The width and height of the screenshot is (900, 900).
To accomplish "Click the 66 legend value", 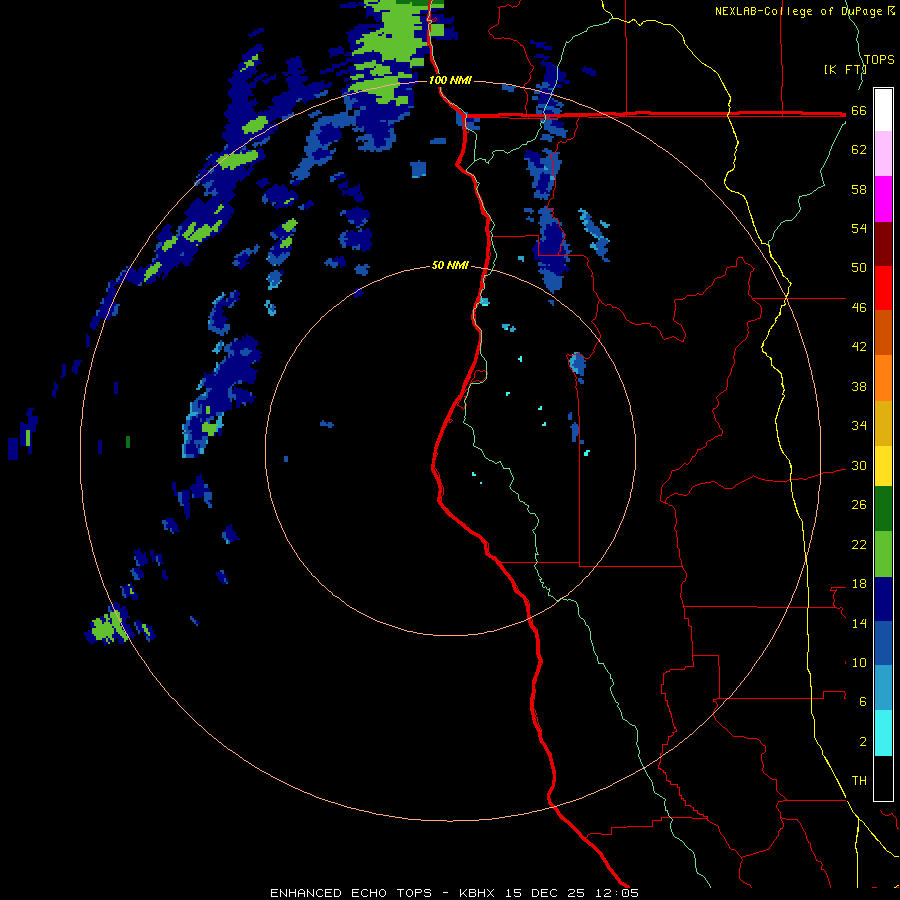I will [859, 111].
